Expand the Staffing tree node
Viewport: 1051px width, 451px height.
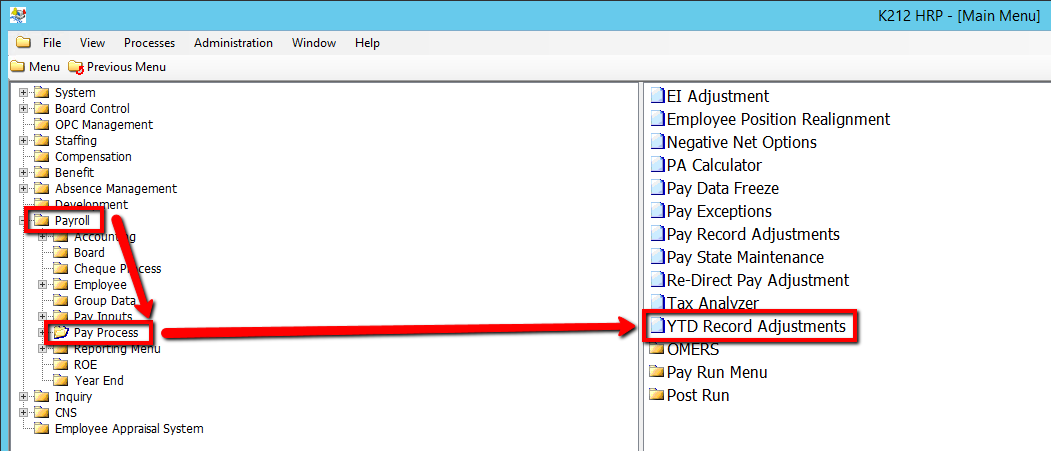[x=23, y=141]
